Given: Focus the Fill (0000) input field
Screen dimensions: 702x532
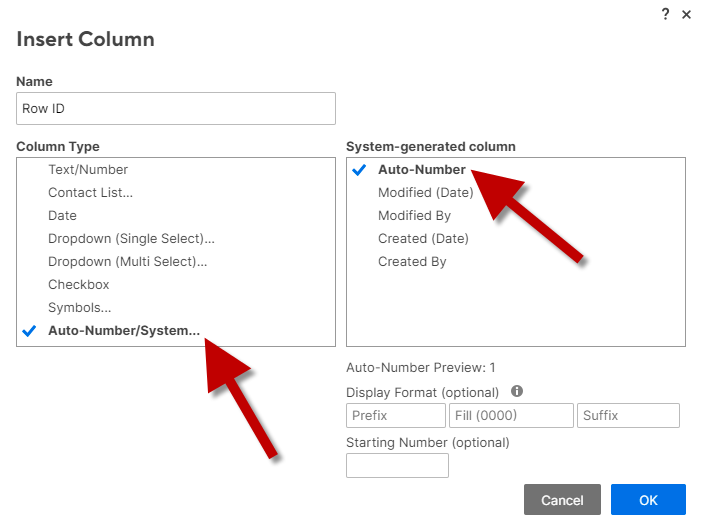Looking at the screenshot, I should coord(511,416).
